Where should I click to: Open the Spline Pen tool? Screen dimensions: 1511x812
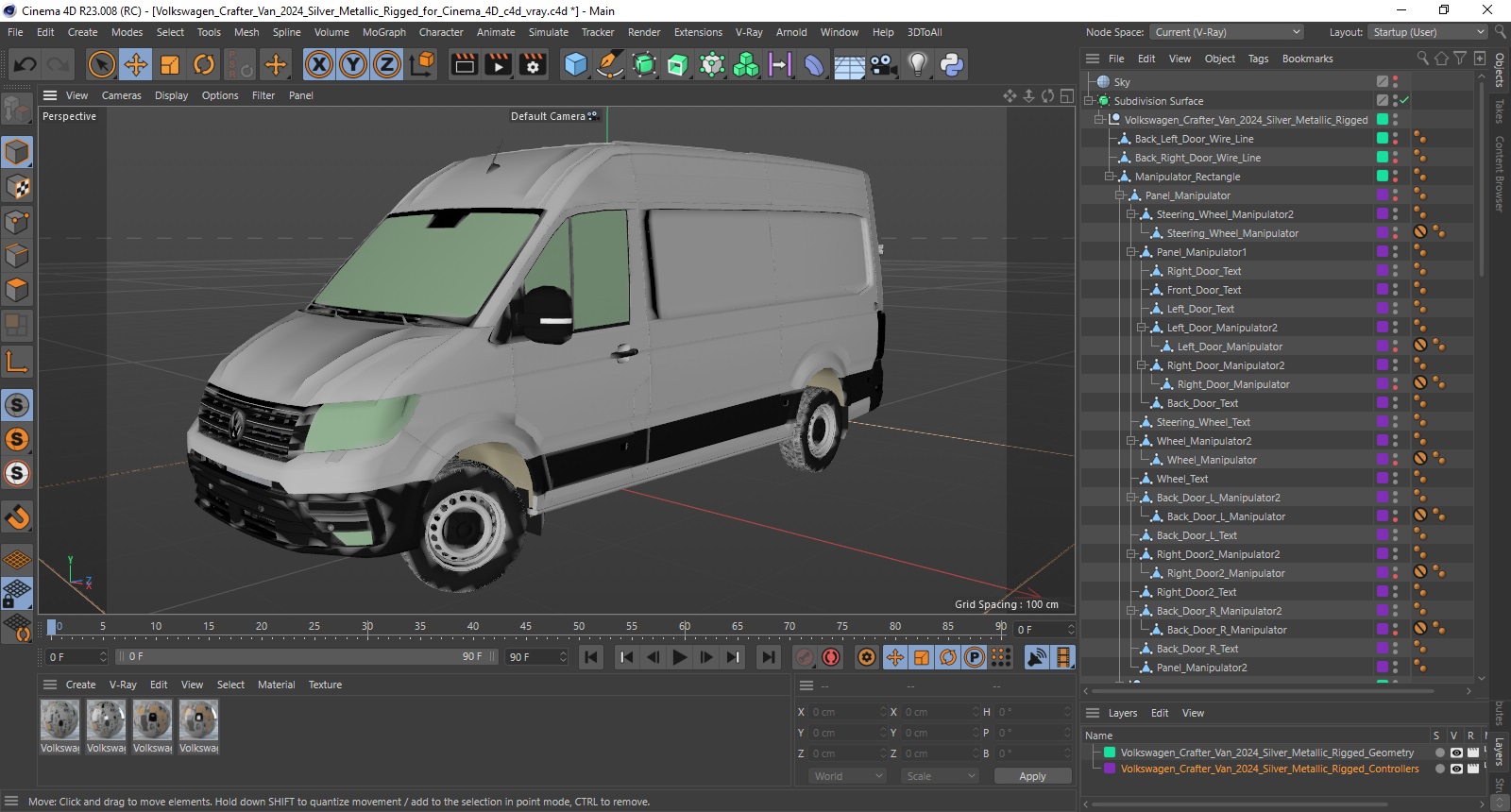coord(610,64)
